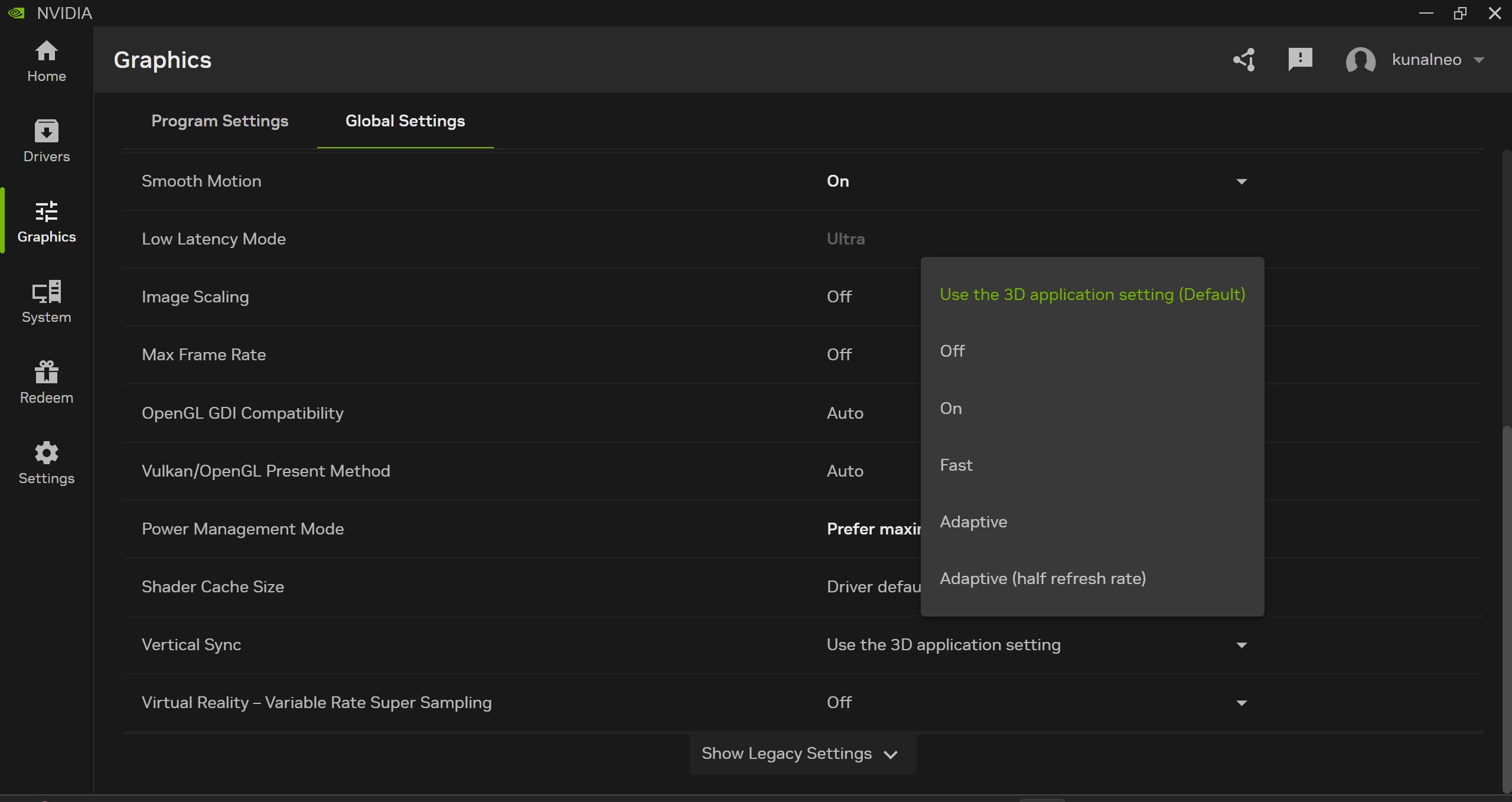Switch to the Program Settings tab
1512x802 pixels.
click(x=220, y=121)
